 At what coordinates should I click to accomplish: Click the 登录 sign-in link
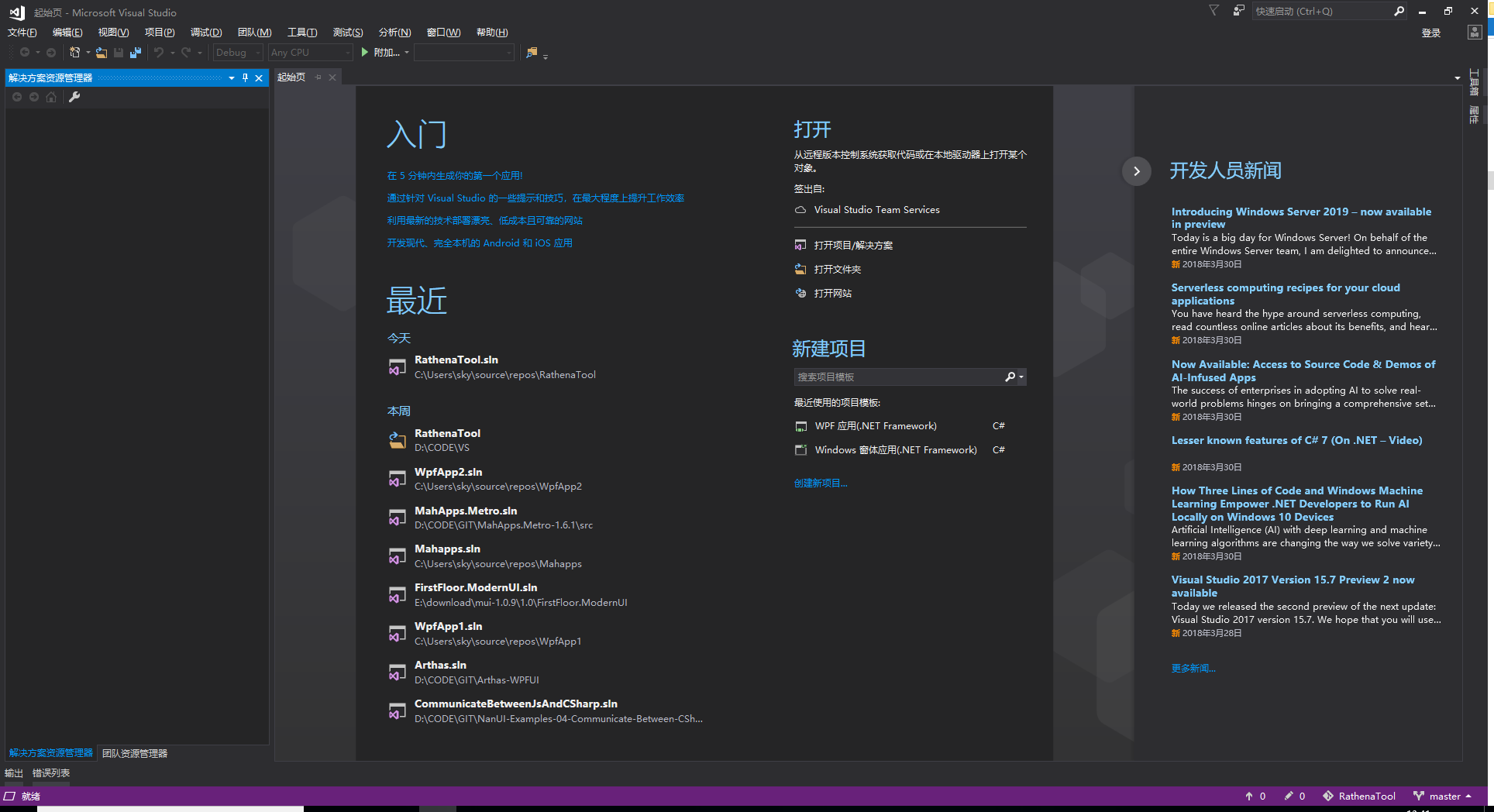point(1431,33)
